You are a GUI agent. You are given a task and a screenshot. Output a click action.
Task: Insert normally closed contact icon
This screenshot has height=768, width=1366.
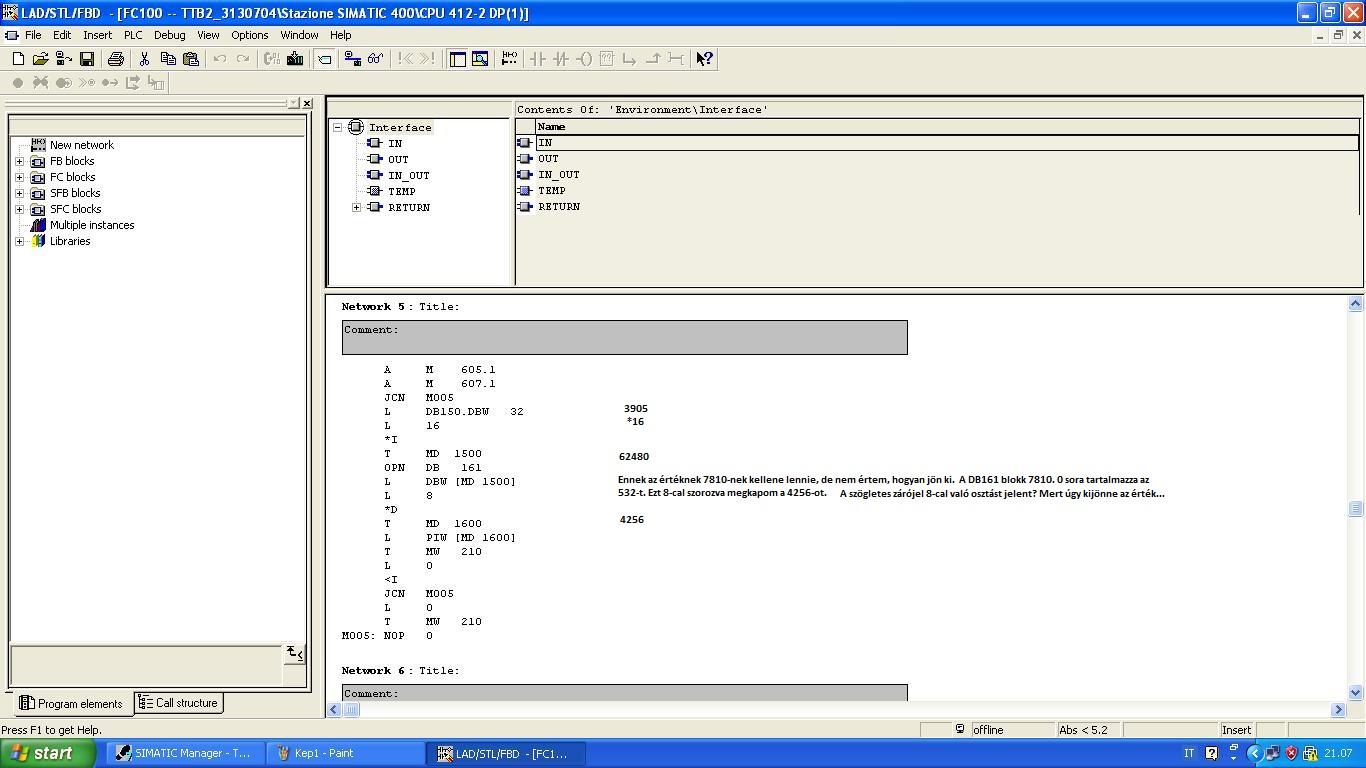(561, 59)
